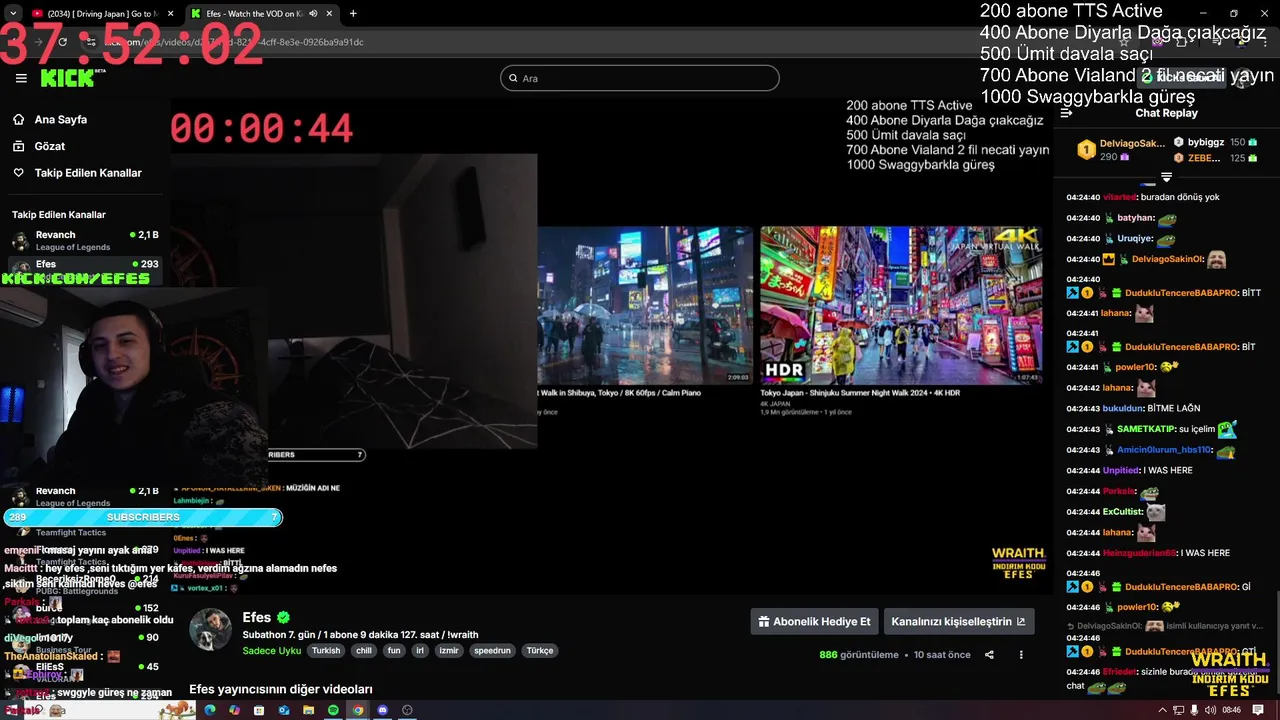Click the browser address bar URL
The image size is (1280, 720).
click(235, 42)
